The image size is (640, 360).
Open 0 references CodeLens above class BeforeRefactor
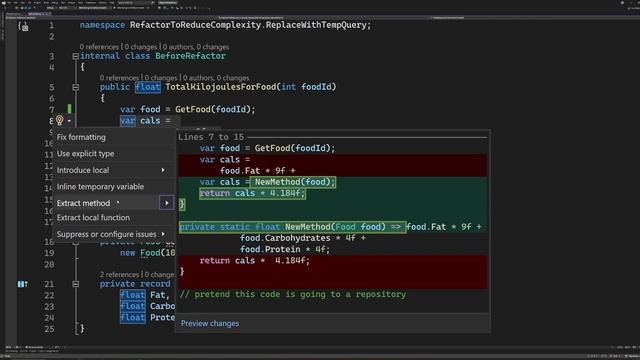pos(99,47)
